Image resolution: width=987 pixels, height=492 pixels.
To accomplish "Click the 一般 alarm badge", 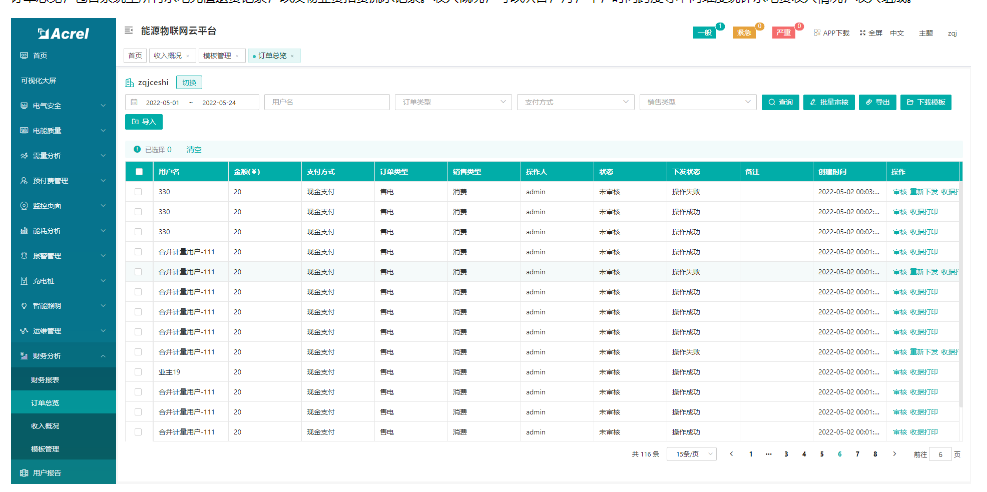I will coord(706,33).
